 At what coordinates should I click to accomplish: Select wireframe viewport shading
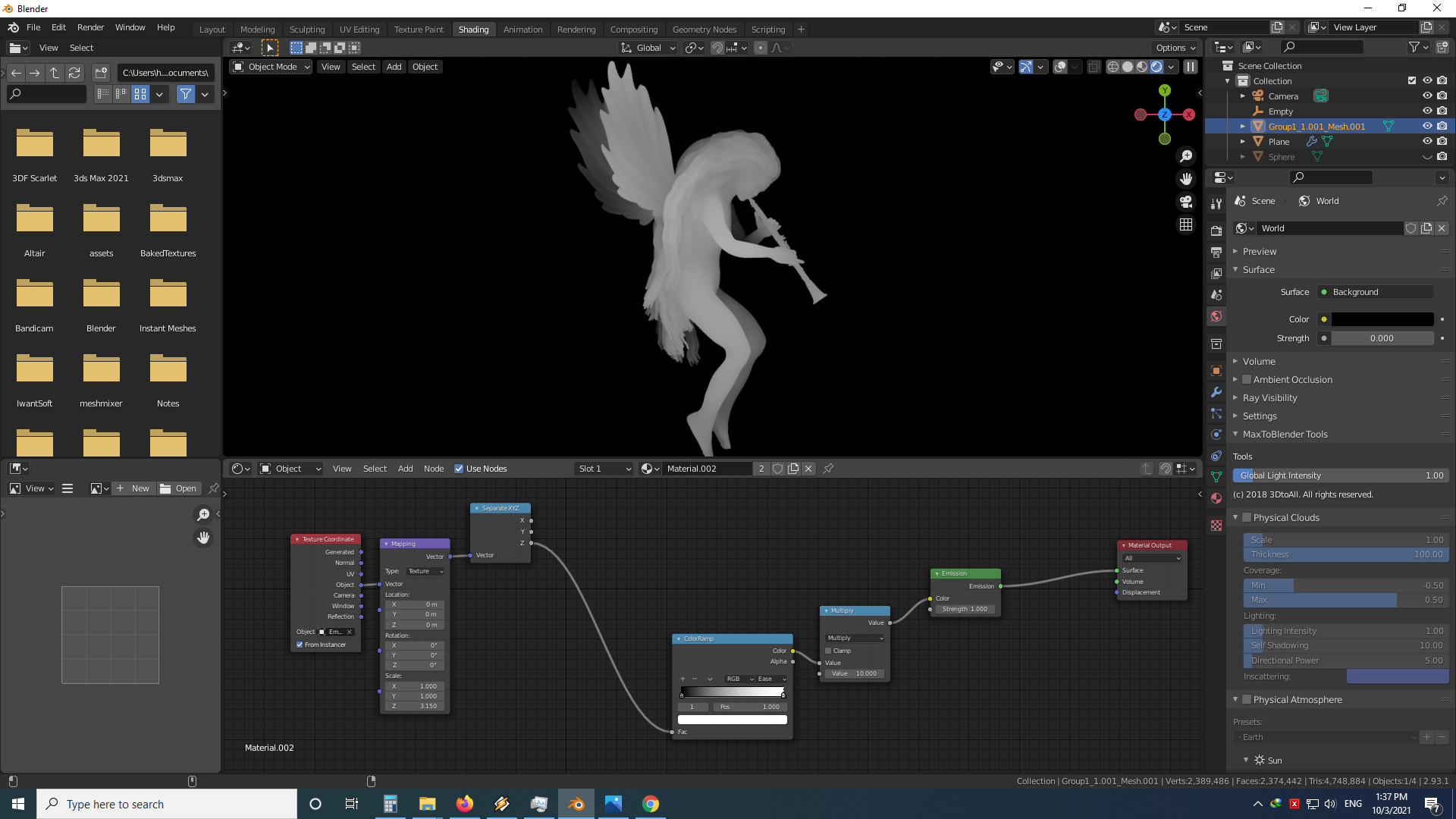tap(1113, 67)
